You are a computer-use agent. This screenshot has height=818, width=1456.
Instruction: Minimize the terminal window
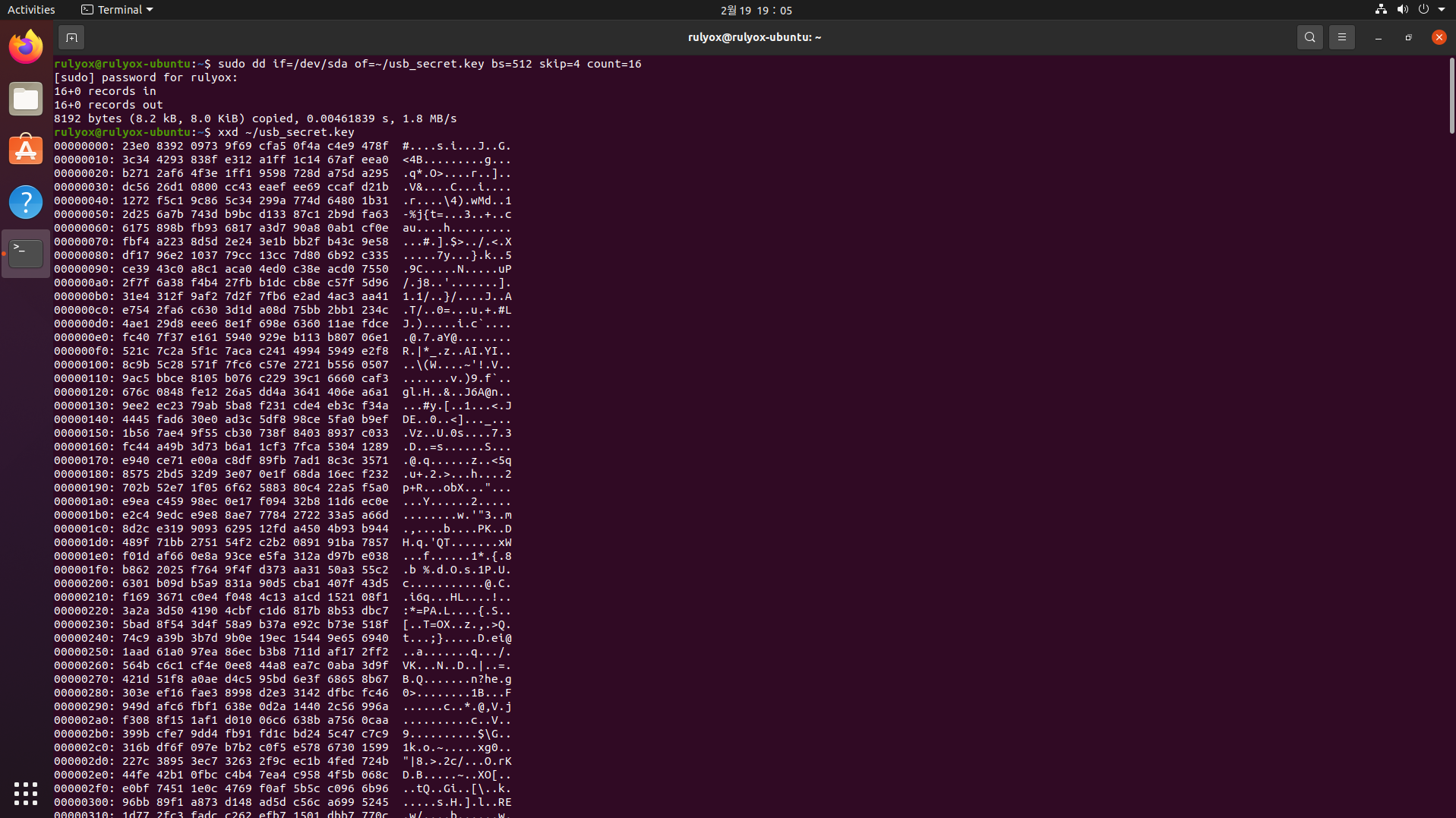coord(1378,37)
